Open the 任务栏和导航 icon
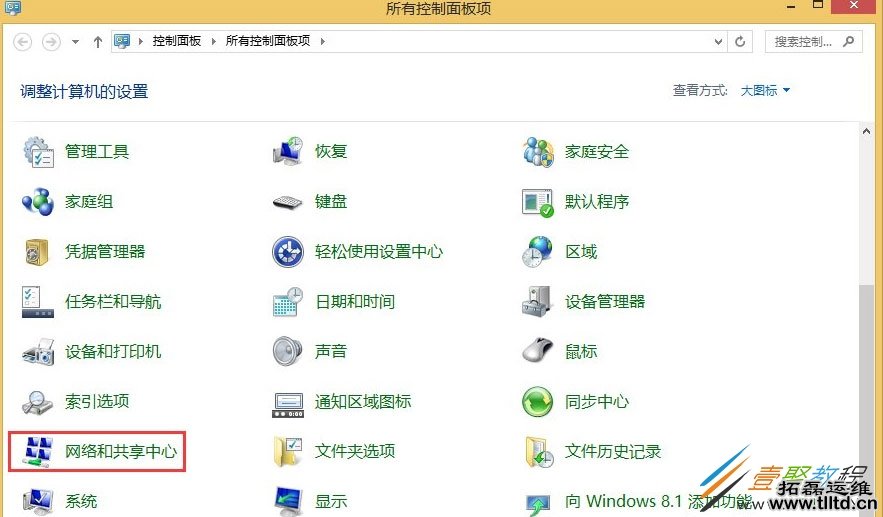Image resolution: width=883 pixels, height=517 pixels. pos(38,302)
